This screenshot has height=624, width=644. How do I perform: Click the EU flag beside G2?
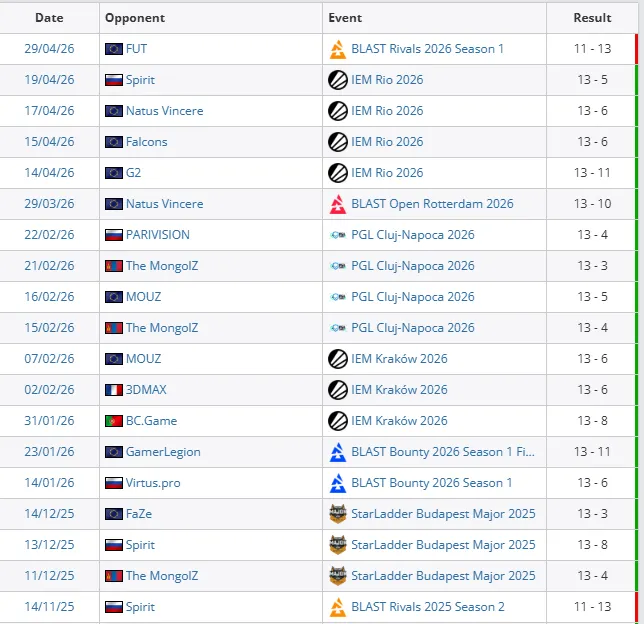[x=114, y=173]
